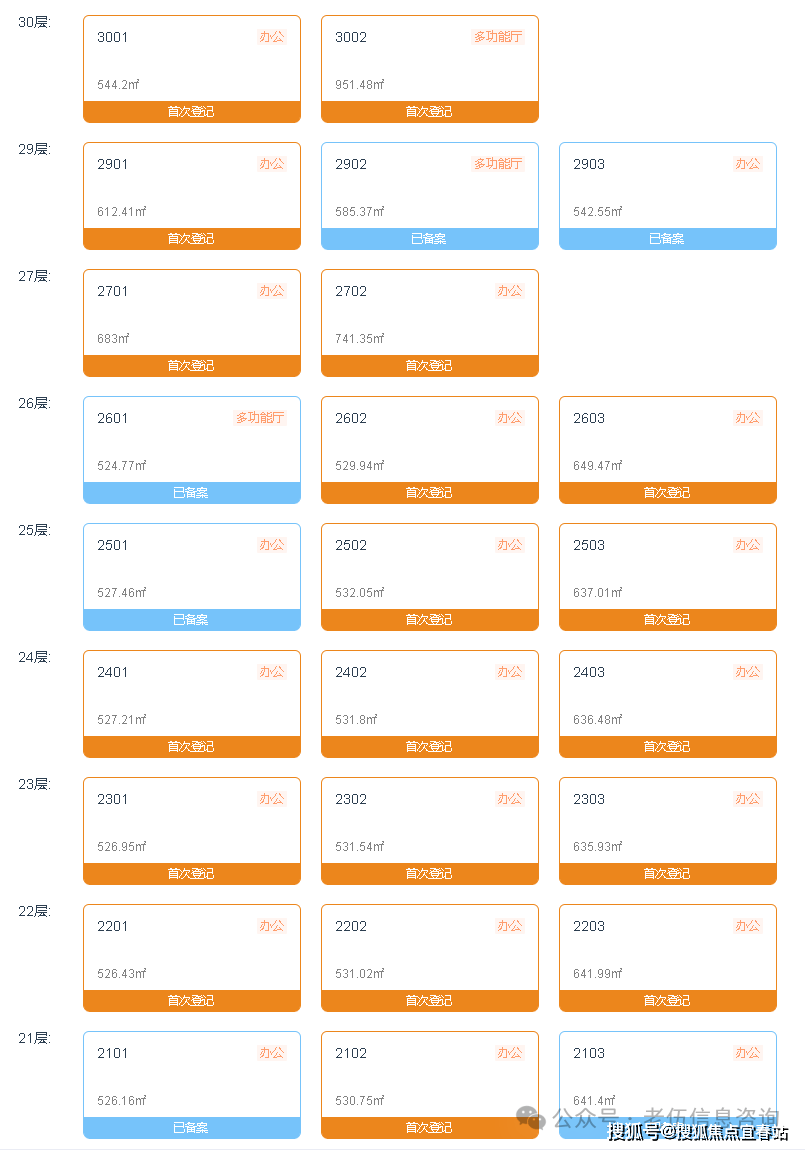The image size is (805, 1150).
Task: Click the 多功能厅 tag on unit 3002
Action: point(498,37)
